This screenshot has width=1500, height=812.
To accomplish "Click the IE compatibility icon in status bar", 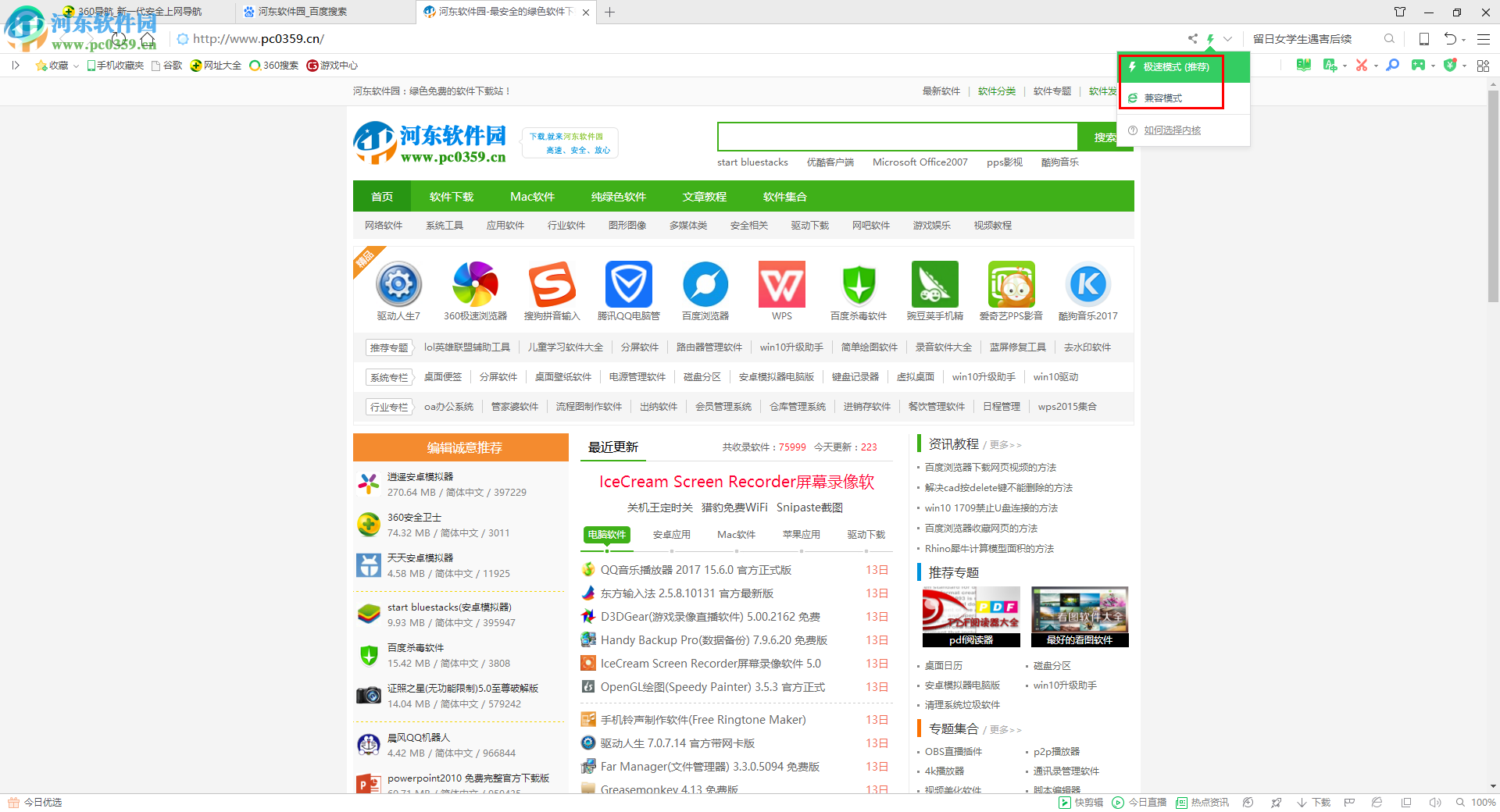I will (1377, 802).
